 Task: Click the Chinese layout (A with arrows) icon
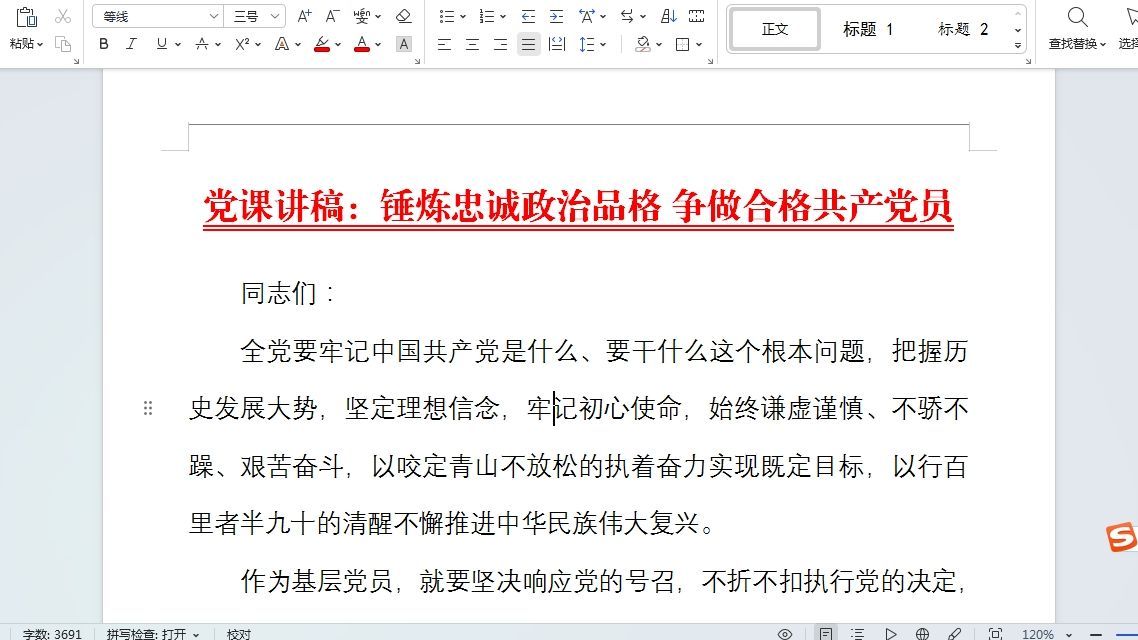point(586,16)
